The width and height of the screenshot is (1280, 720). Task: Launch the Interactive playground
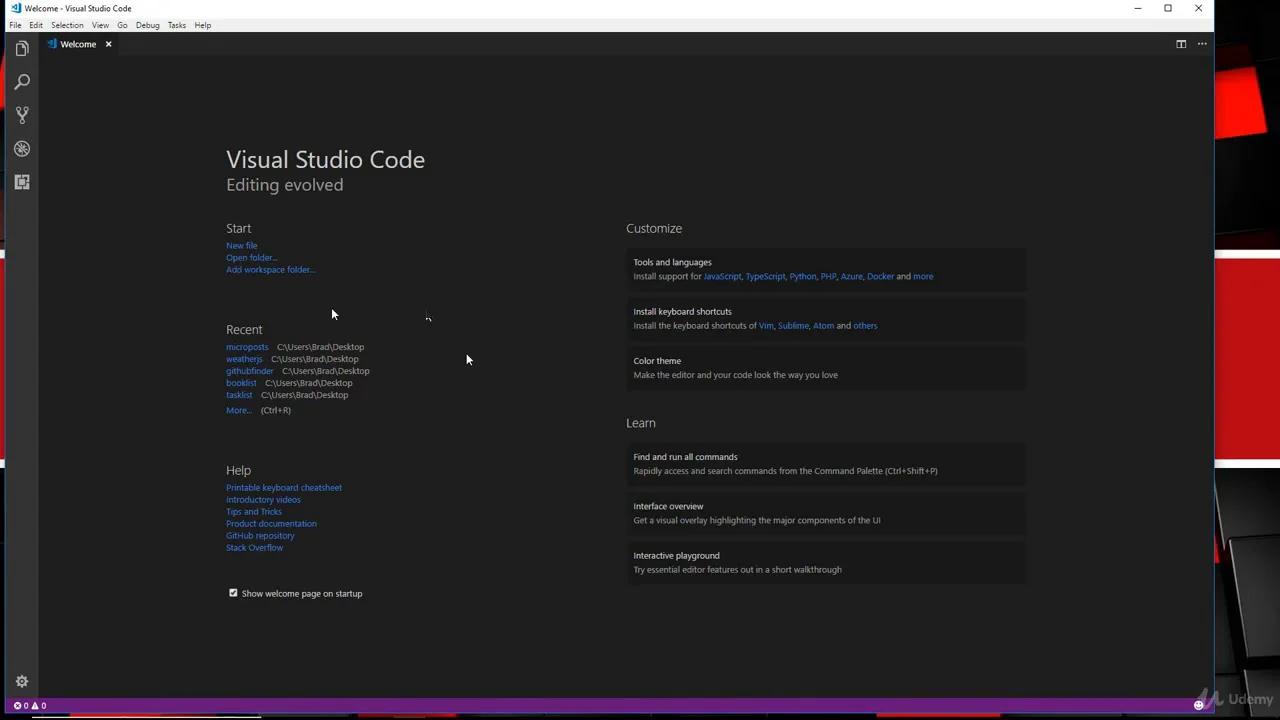676,555
